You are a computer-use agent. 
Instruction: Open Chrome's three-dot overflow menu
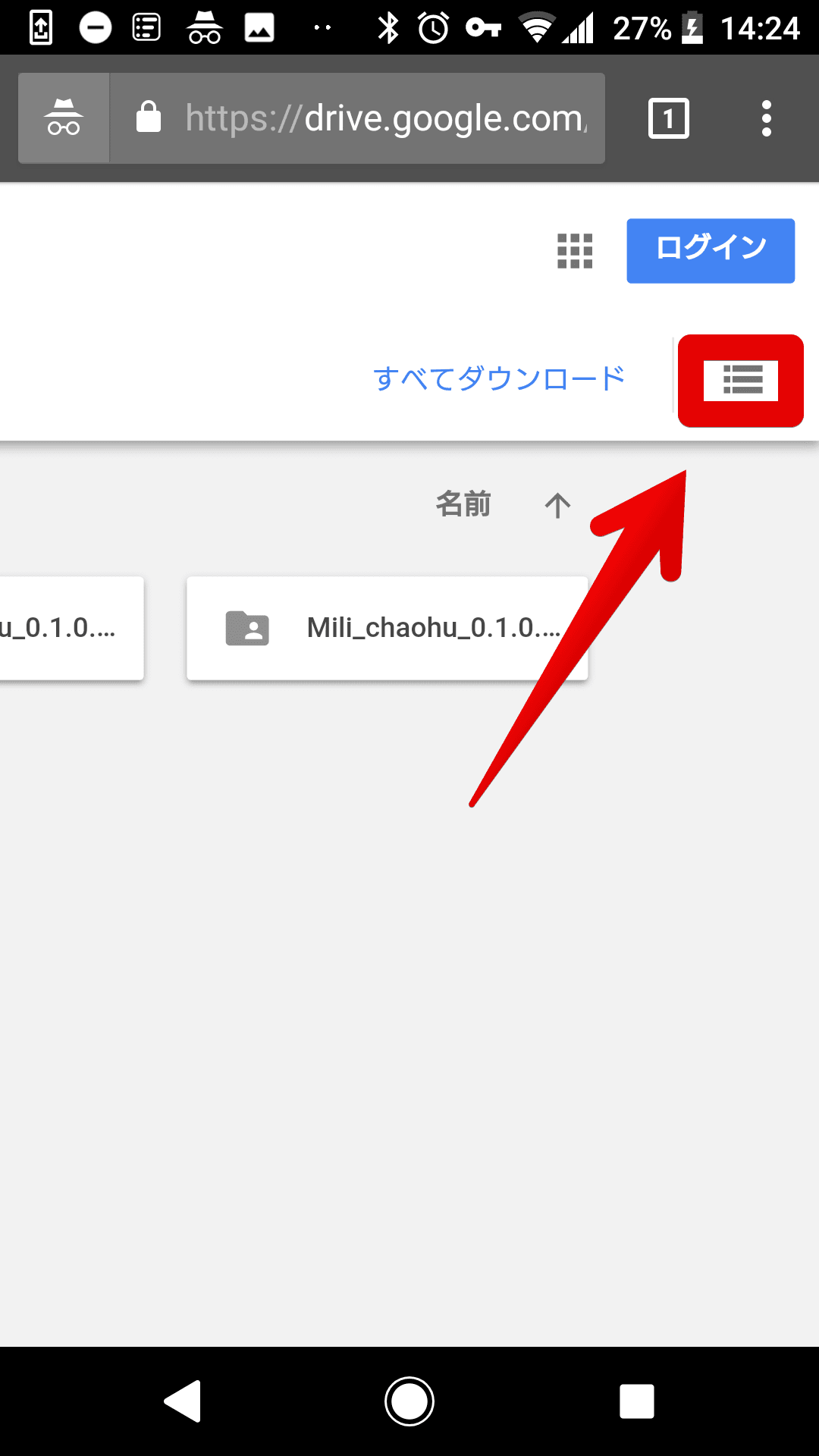pyautogui.click(x=766, y=118)
